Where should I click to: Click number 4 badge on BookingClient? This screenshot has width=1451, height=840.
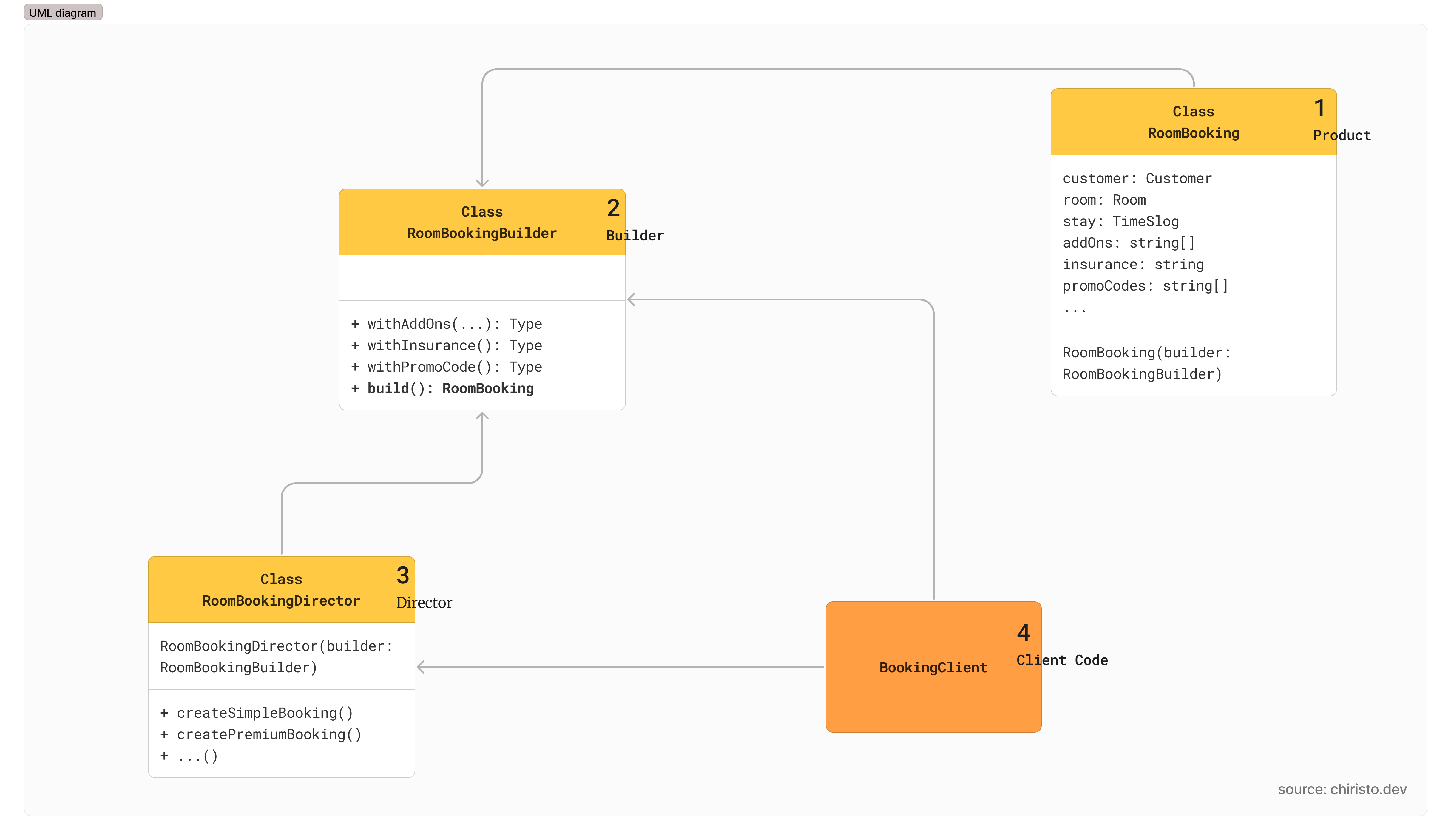pyautogui.click(x=1023, y=633)
